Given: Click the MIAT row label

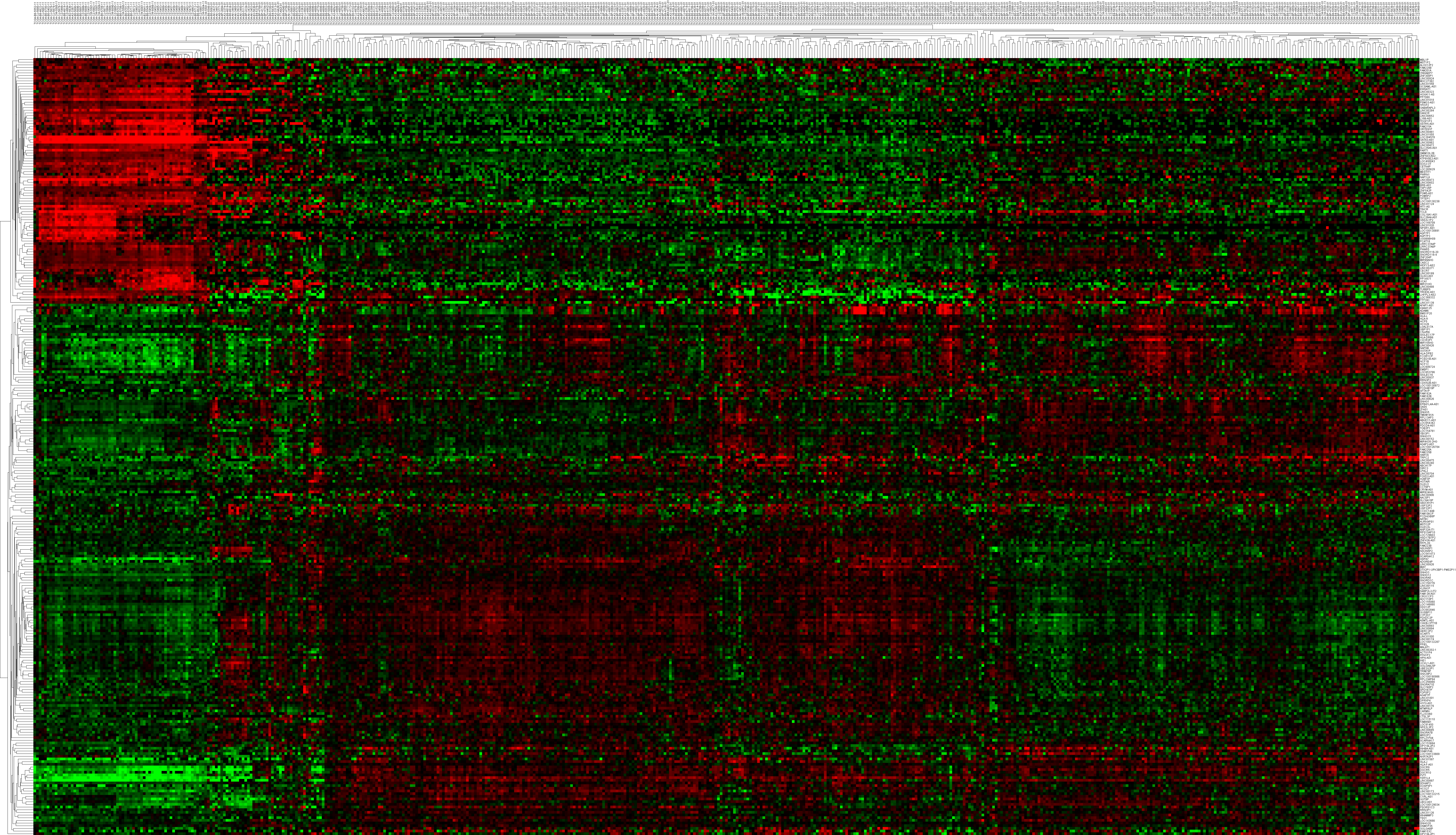Looking at the screenshot, I should (x=1423, y=567).
